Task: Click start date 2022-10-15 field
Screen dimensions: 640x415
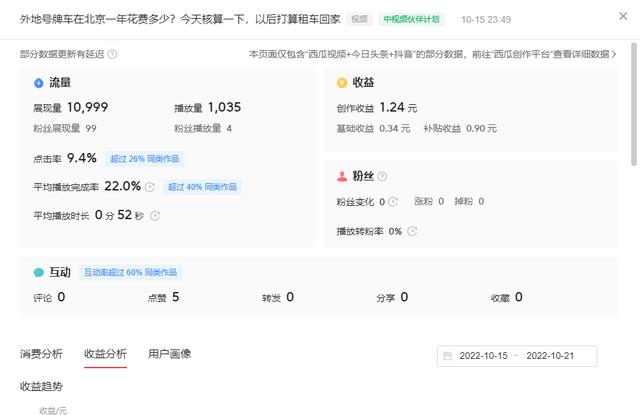Action: (483, 356)
